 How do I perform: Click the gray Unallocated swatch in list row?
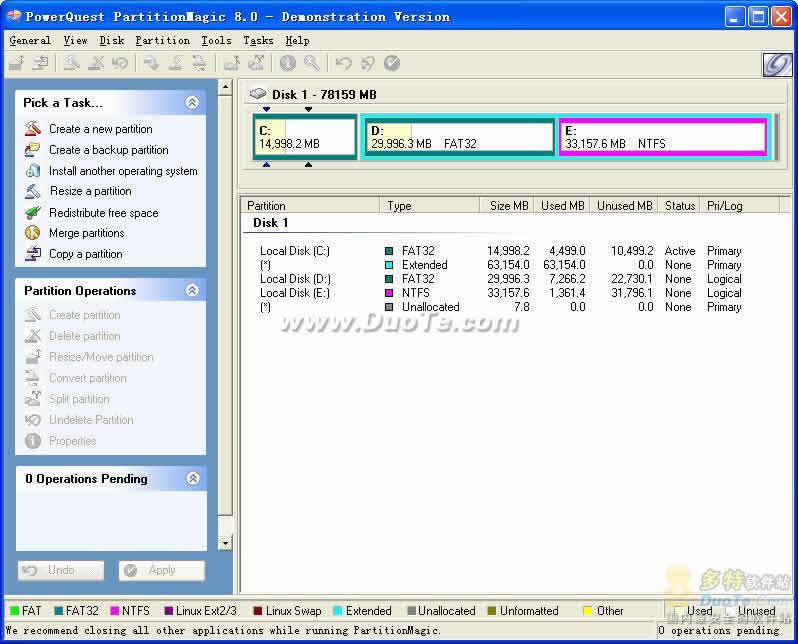coord(389,307)
